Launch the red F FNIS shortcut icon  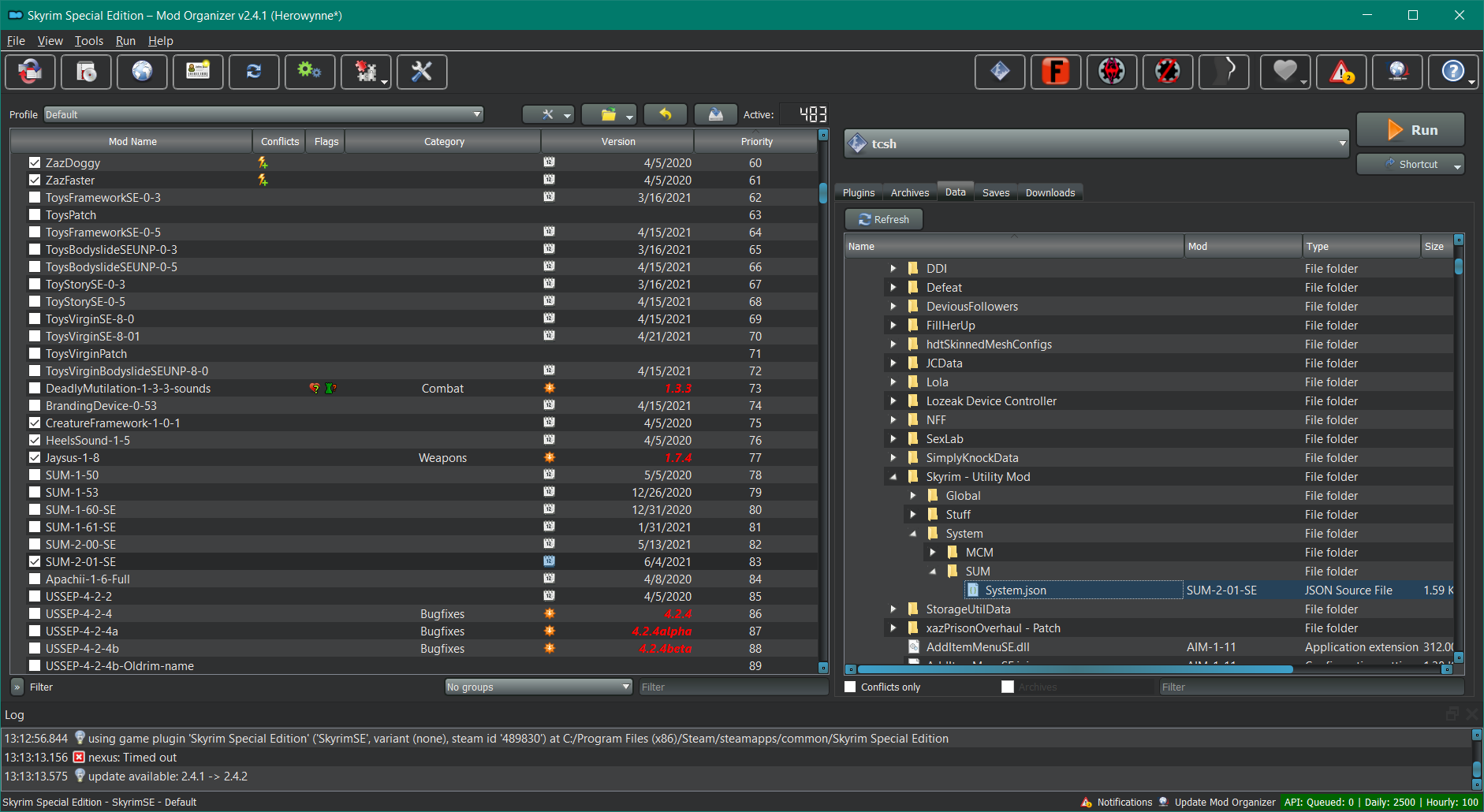pos(1056,72)
